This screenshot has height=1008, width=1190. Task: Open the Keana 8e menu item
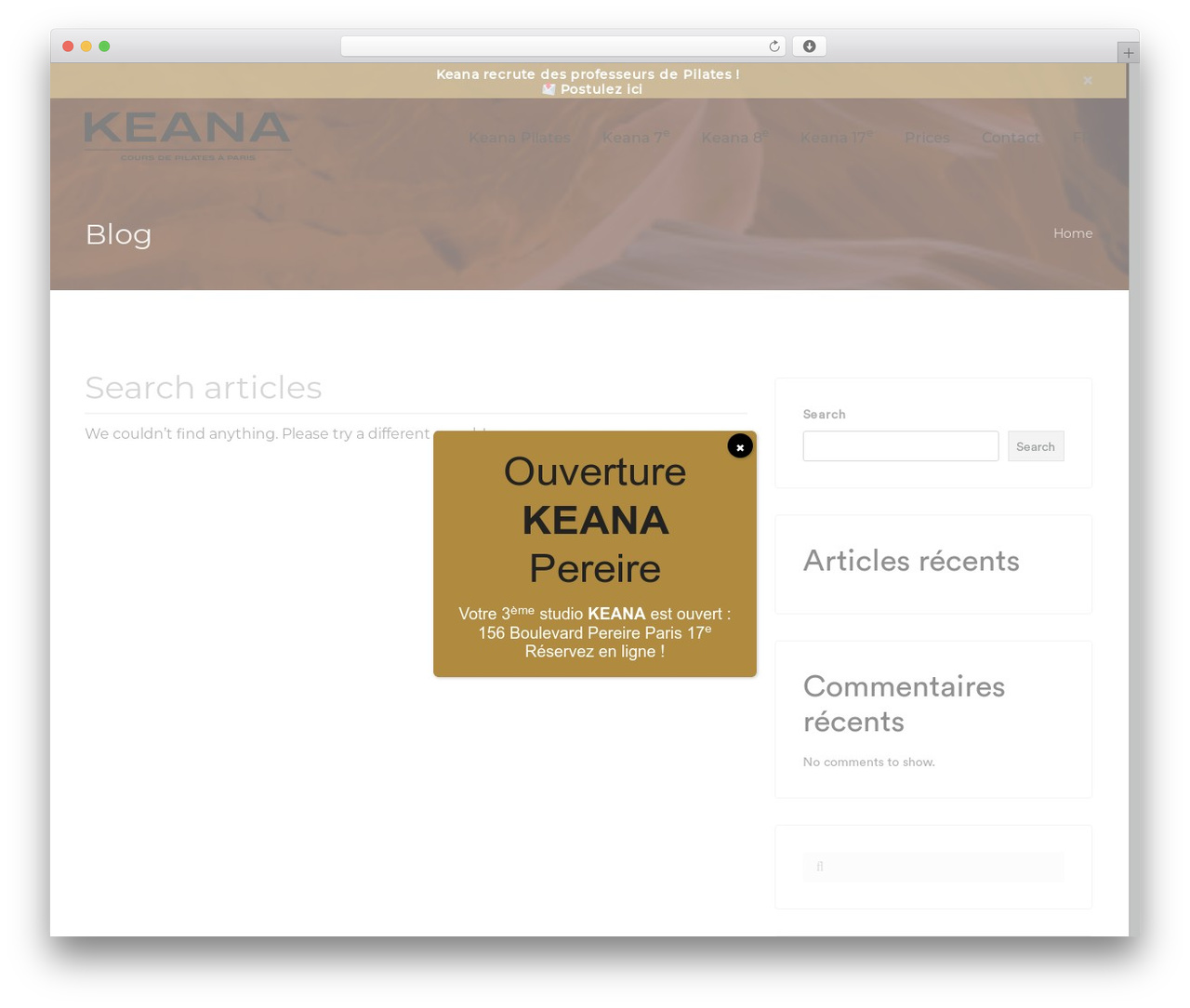coord(734,138)
